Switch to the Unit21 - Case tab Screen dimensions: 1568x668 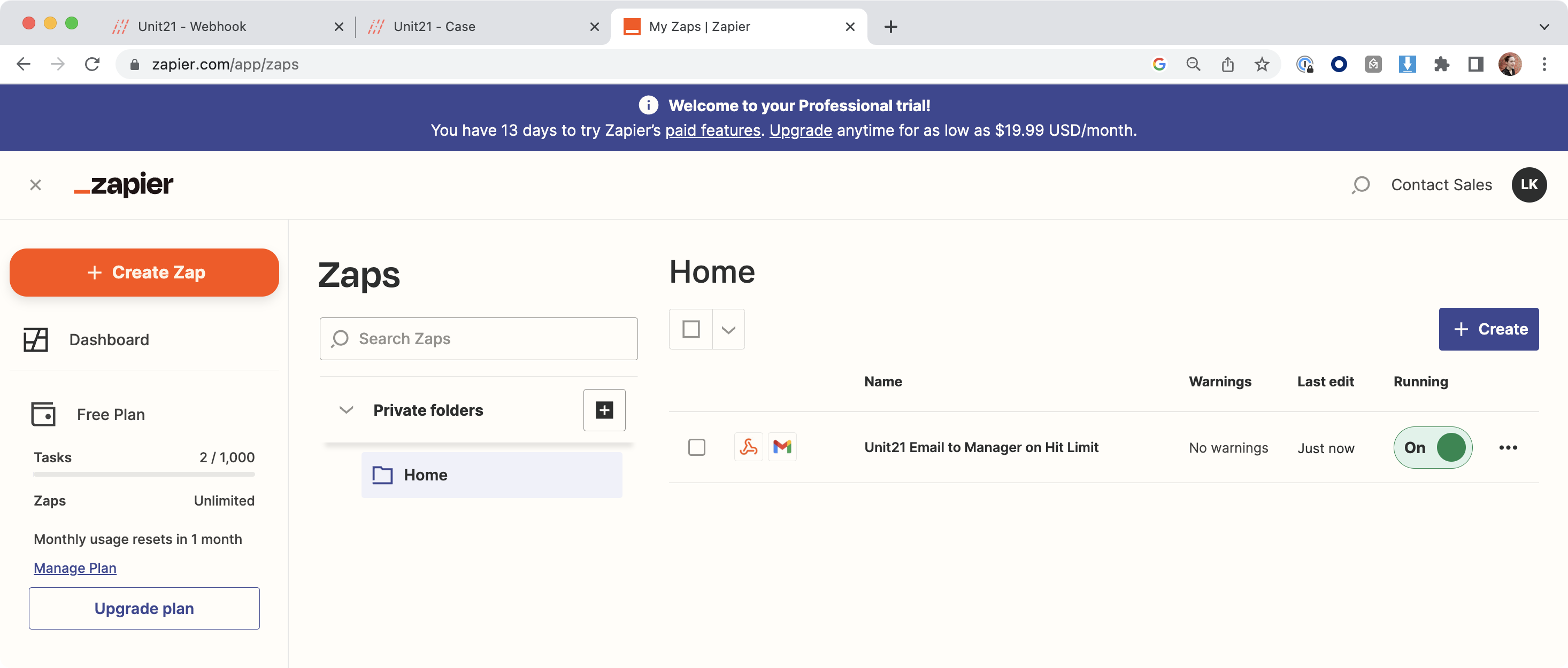click(x=434, y=27)
